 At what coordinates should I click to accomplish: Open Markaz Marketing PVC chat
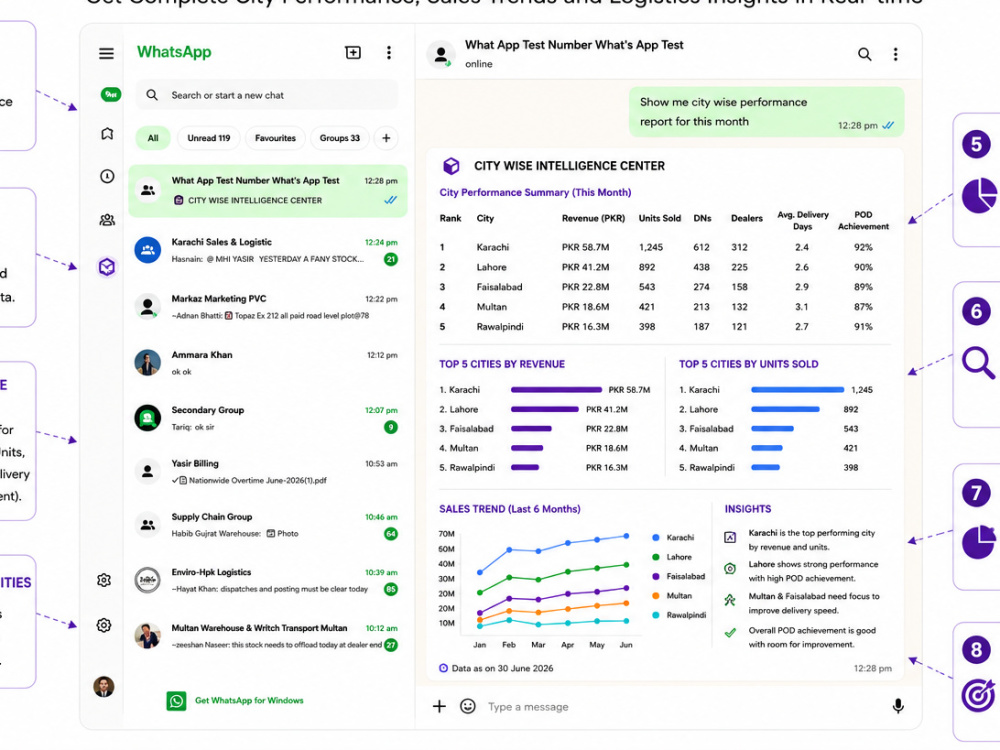pyautogui.click(x=268, y=307)
